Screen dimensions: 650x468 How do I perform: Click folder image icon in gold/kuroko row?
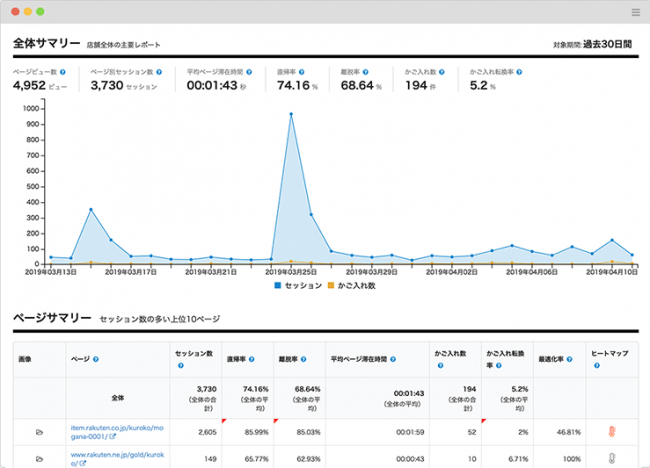coord(40,459)
